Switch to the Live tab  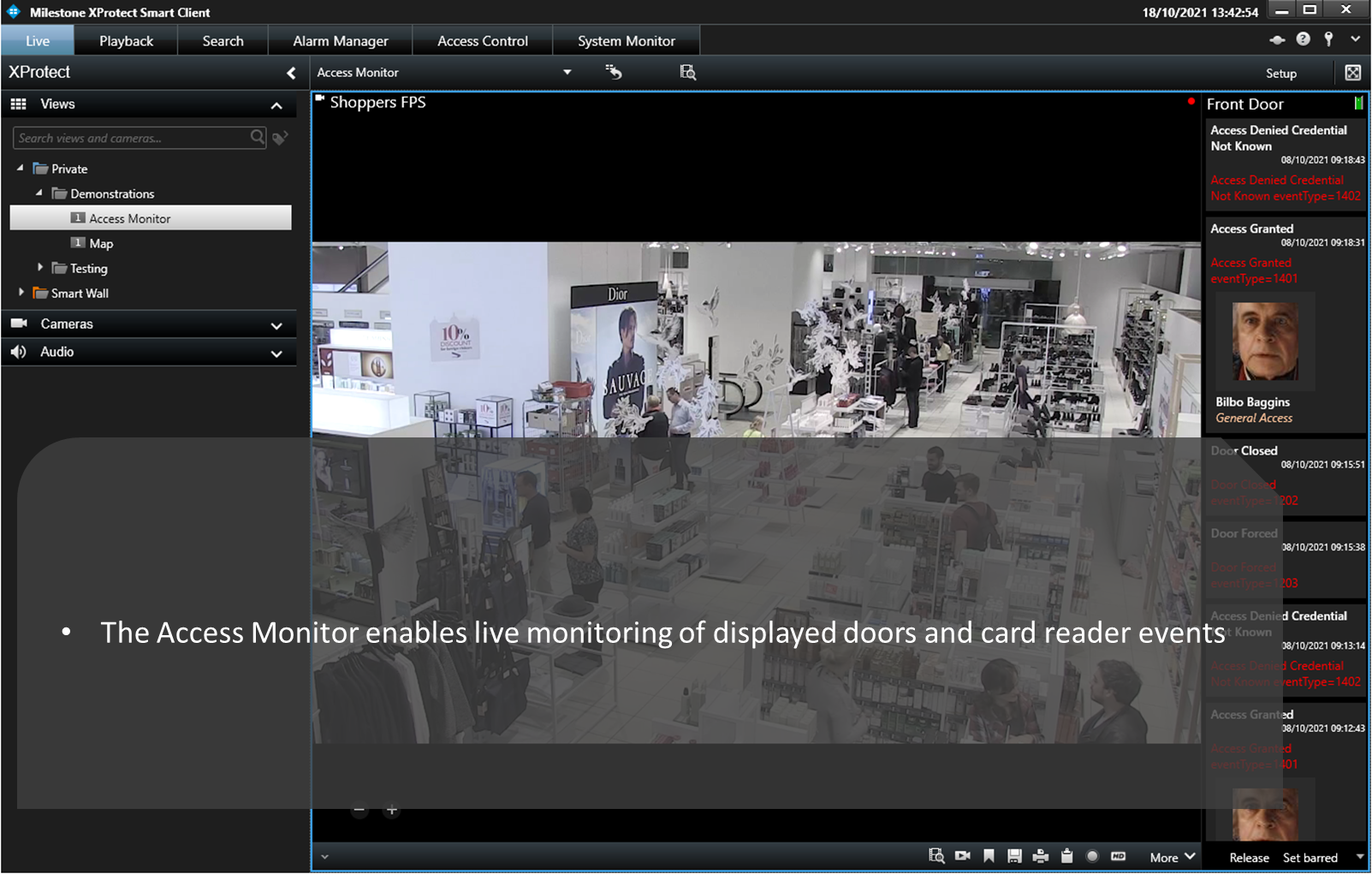point(38,41)
